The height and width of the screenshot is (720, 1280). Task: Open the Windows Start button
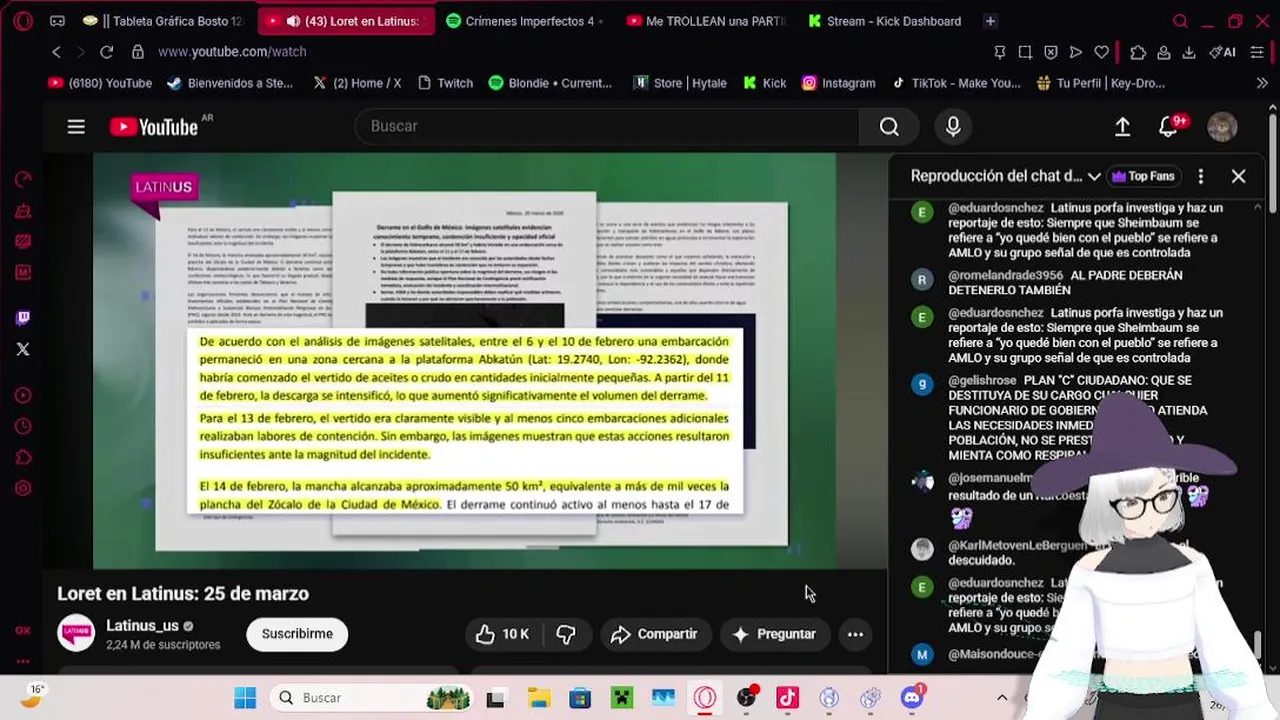[x=245, y=698]
